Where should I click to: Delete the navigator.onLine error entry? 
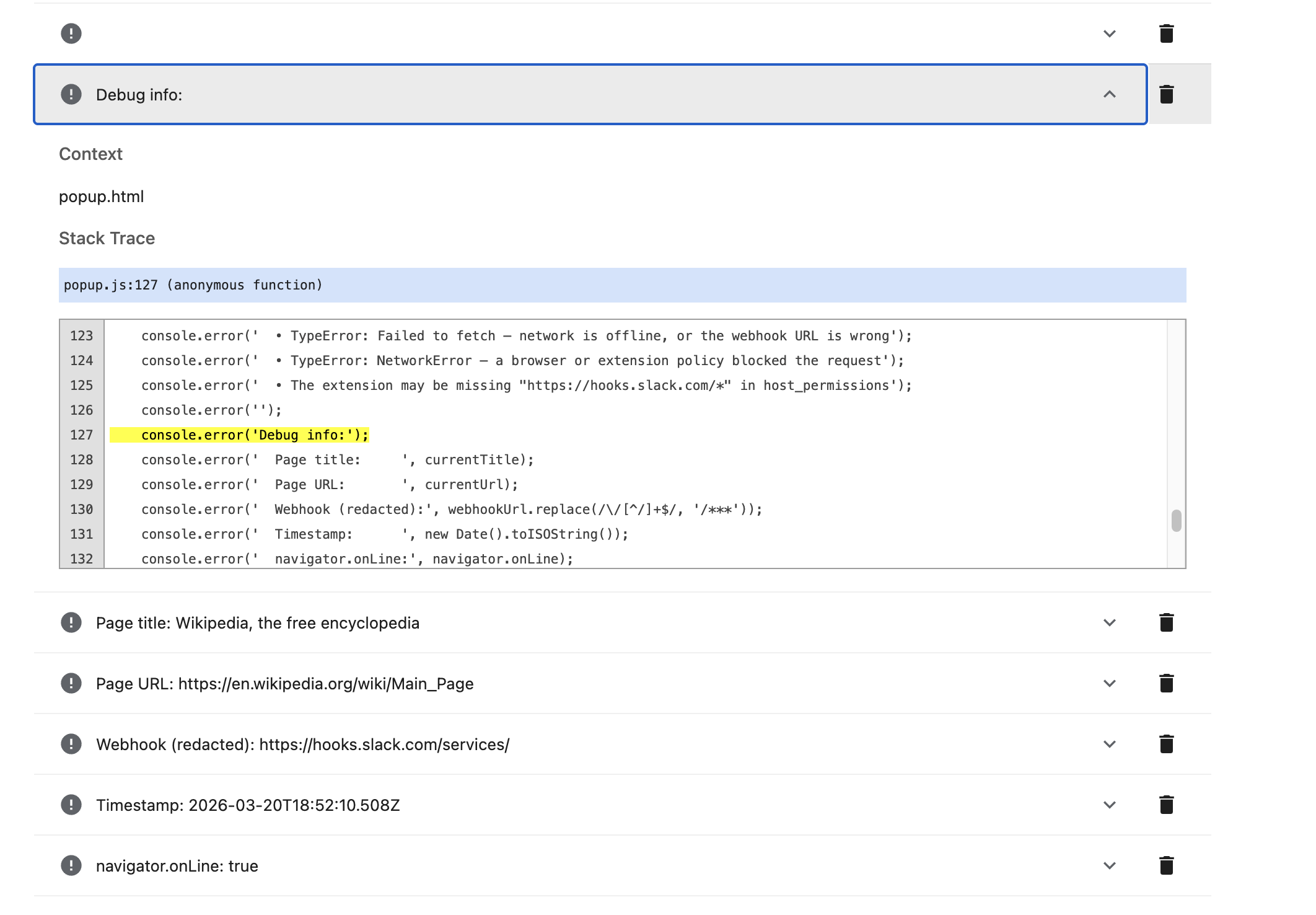coord(1166,865)
